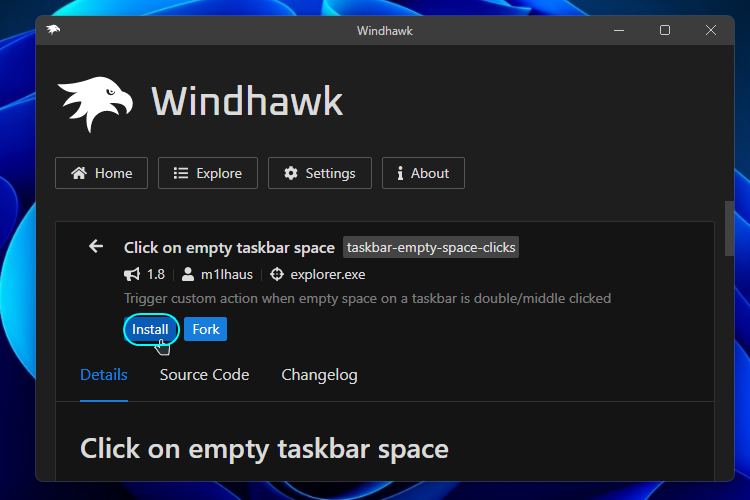Switch to the Changelog tab
Image resolution: width=750 pixels, height=500 pixels.
pyautogui.click(x=319, y=375)
